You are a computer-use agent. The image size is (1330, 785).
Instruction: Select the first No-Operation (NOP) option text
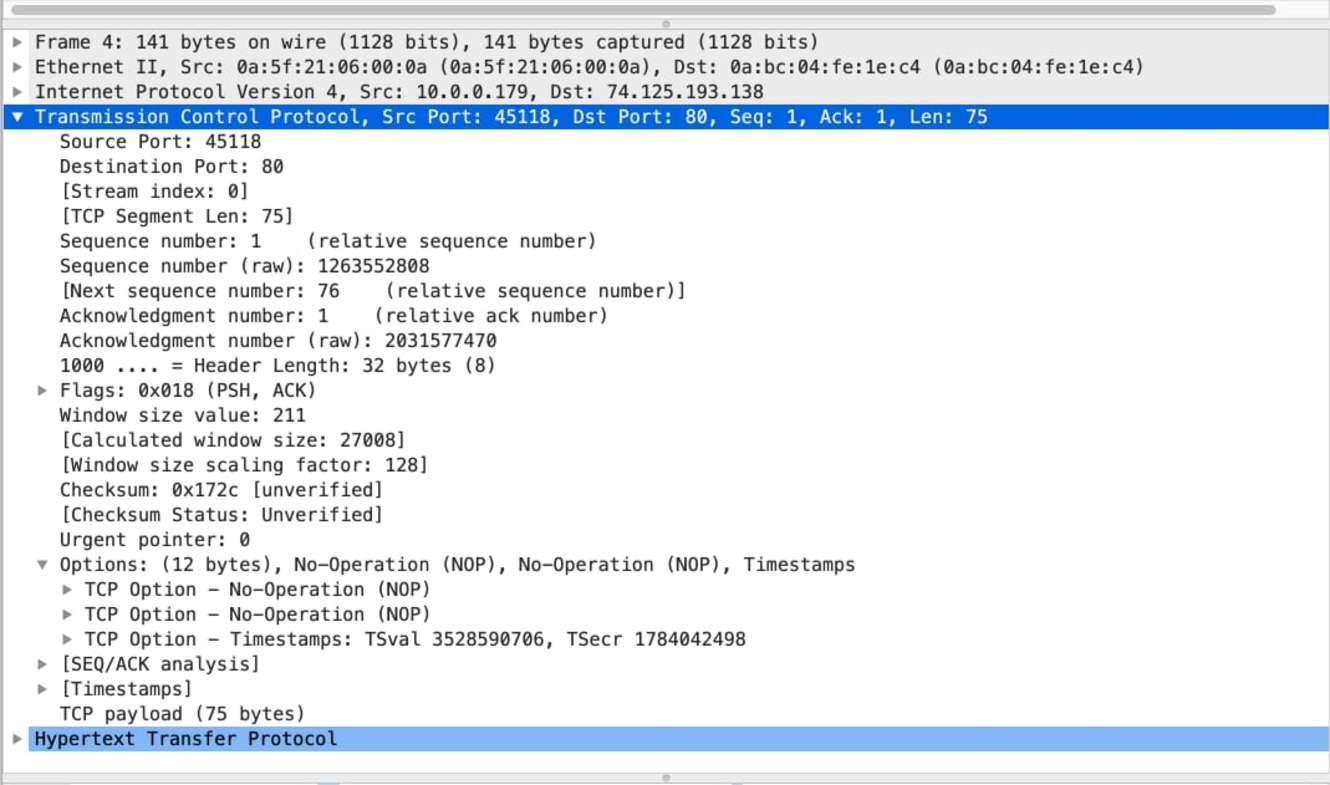tap(257, 590)
